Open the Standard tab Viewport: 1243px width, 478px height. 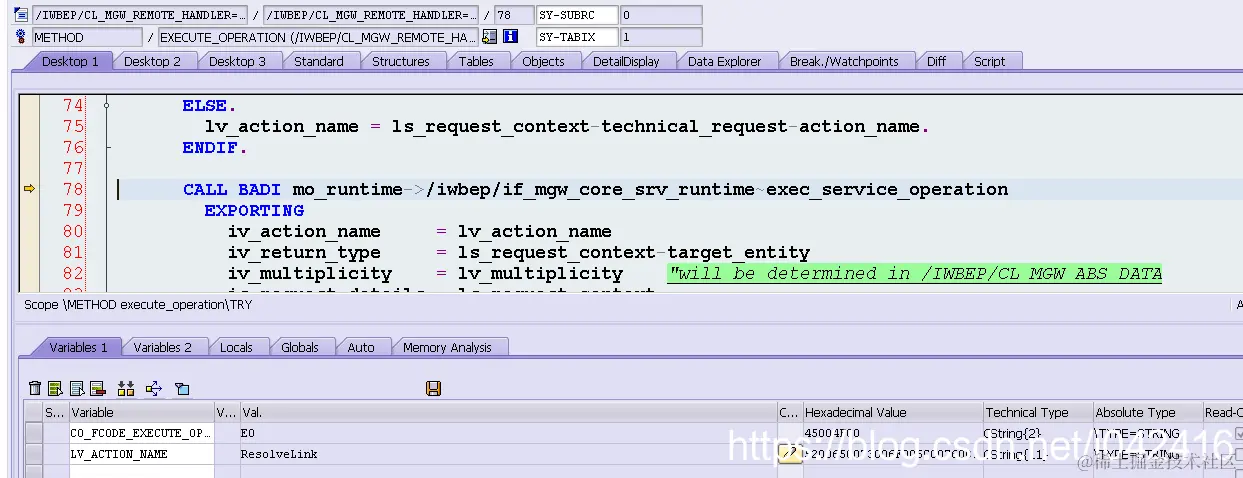319,61
